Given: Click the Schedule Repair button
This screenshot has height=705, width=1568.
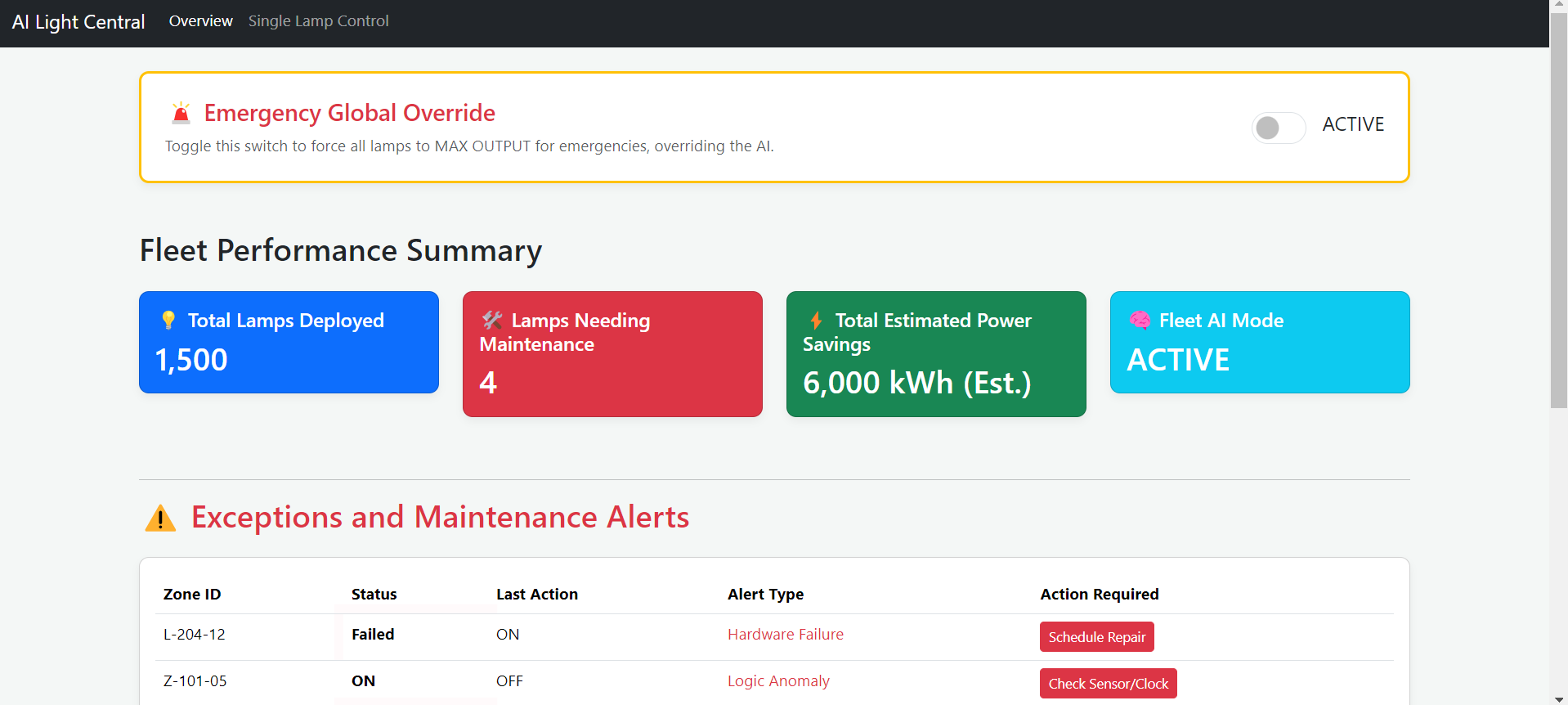Looking at the screenshot, I should coord(1096,637).
